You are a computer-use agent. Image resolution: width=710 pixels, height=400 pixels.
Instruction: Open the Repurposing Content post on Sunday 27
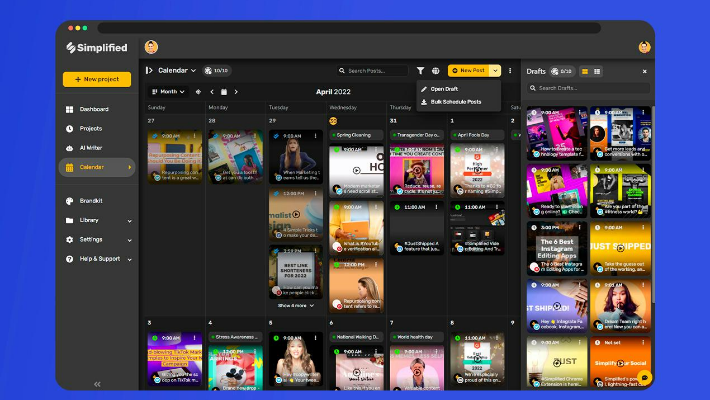tap(175, 157)
